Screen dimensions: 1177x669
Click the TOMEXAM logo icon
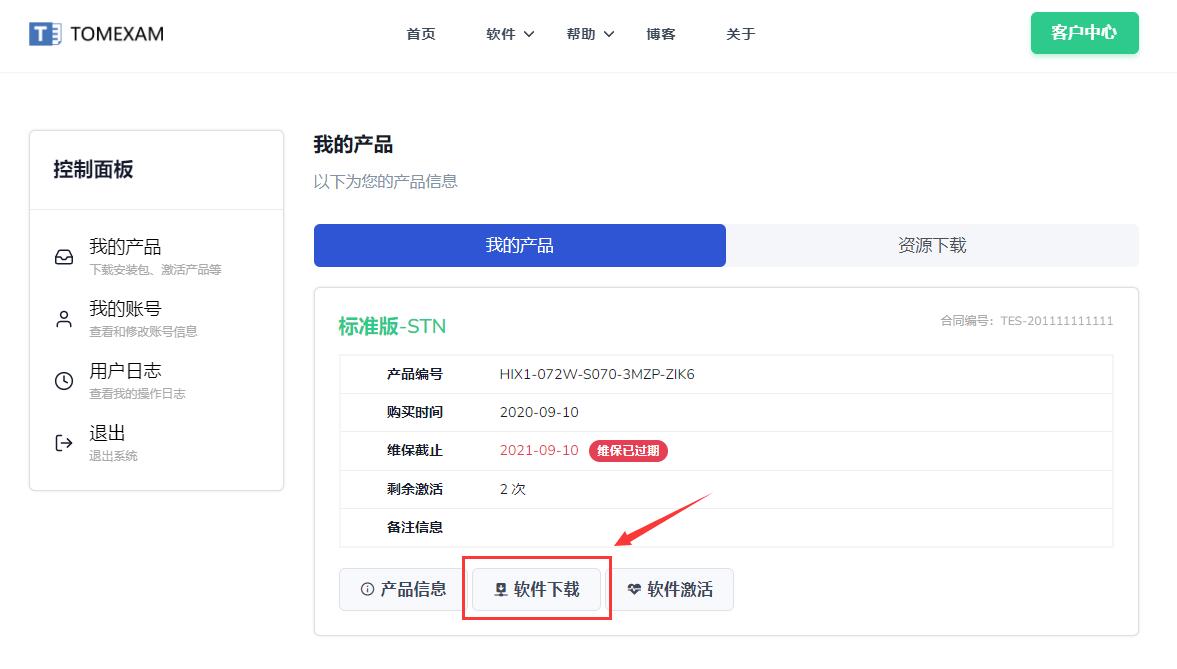[45, 34]
